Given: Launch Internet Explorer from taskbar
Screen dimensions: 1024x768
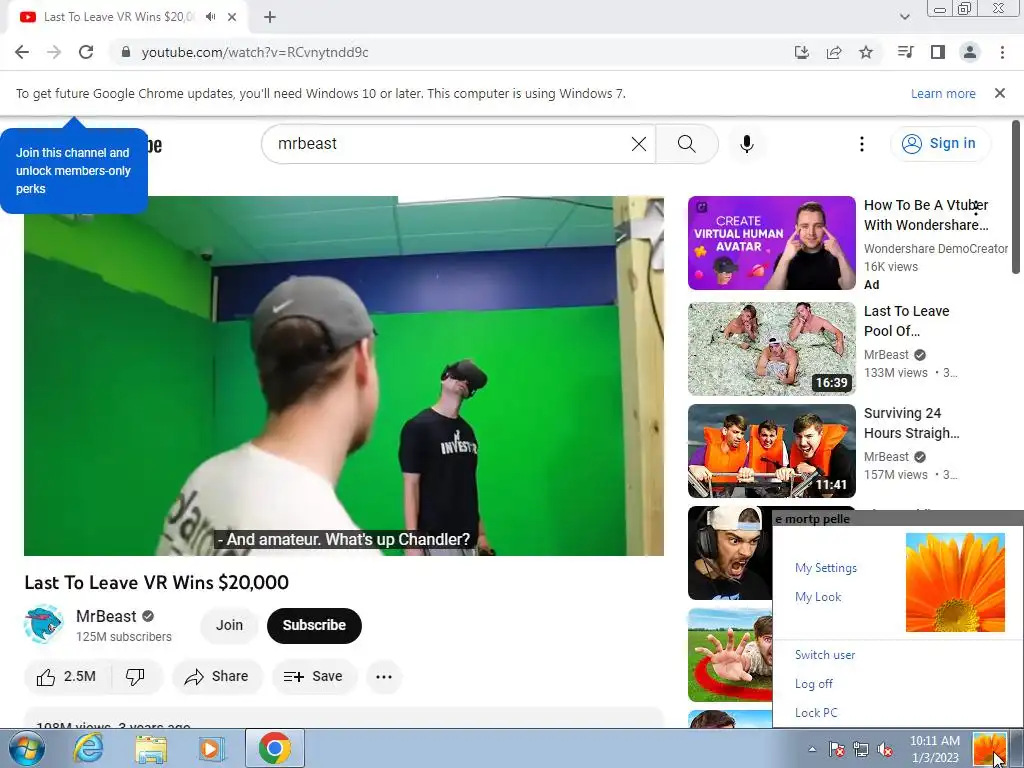Looking at the screenshot, I should (x=88, y=748).
